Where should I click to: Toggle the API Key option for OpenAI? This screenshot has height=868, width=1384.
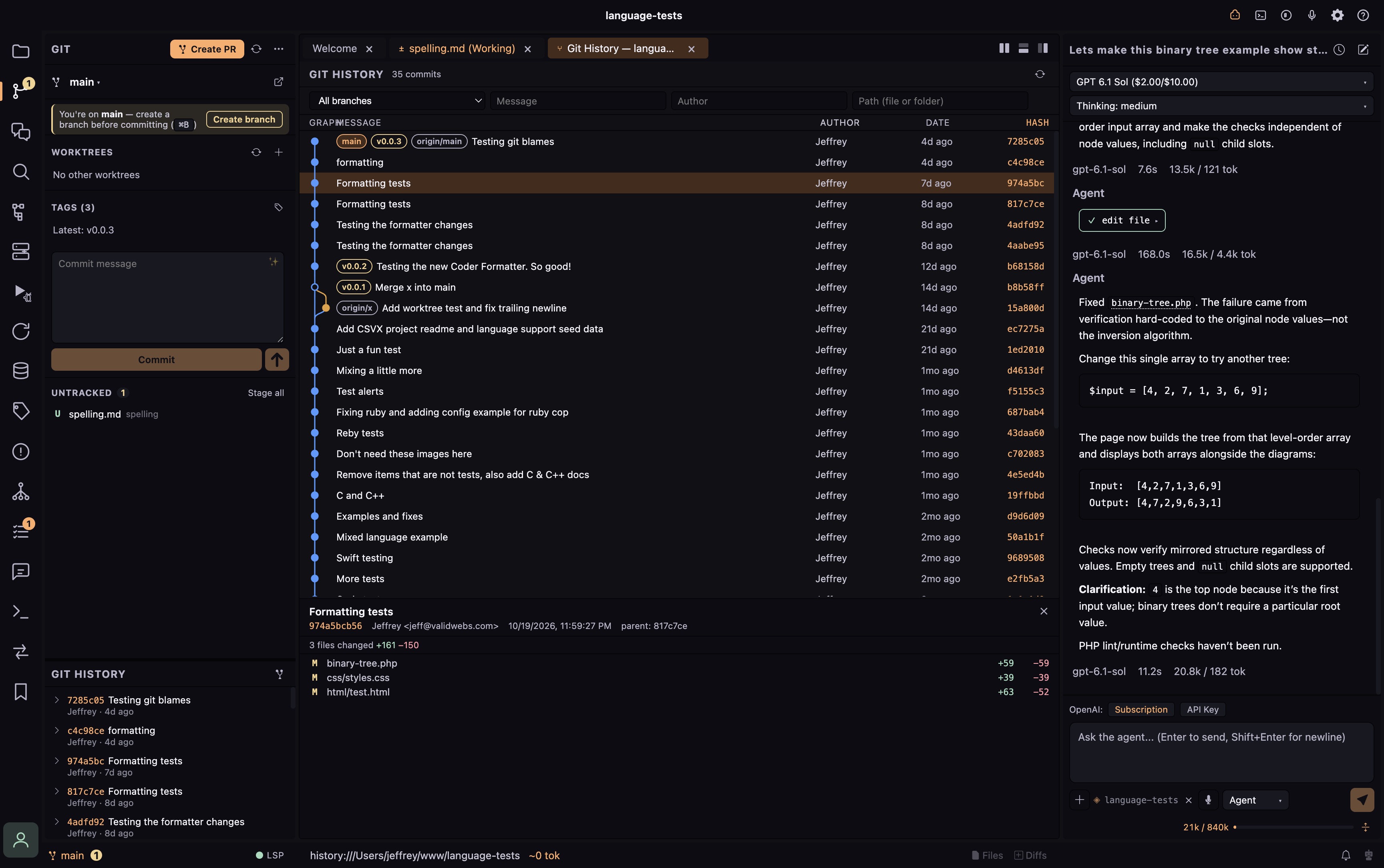click(1203, 709)
